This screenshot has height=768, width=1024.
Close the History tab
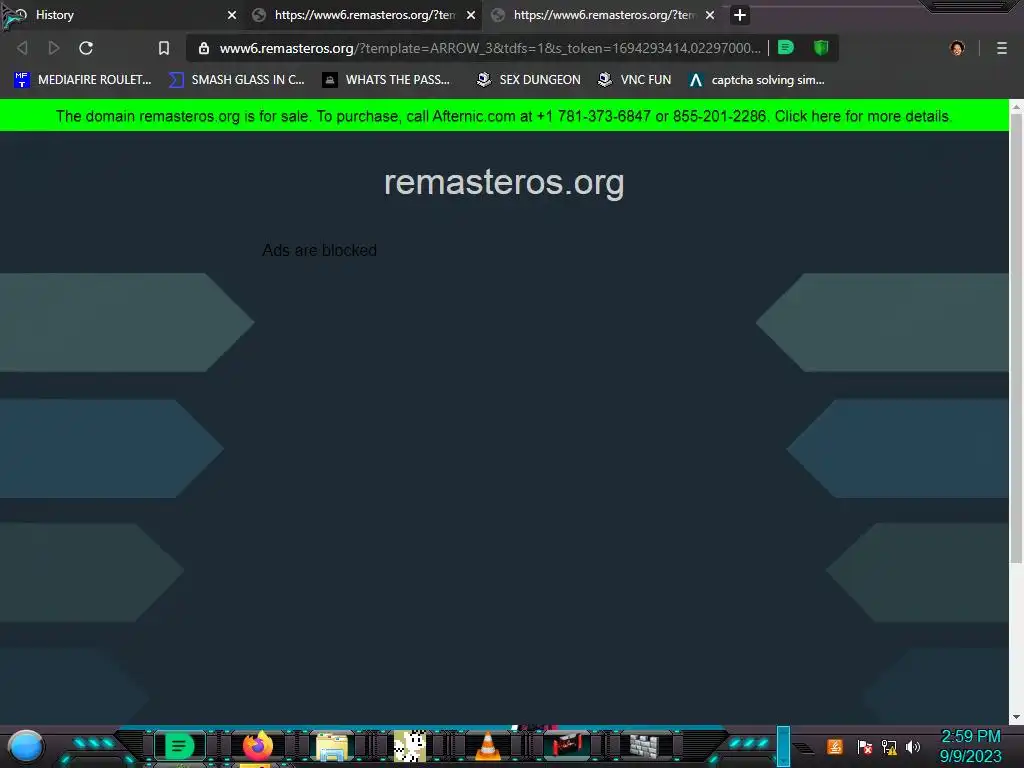pos(232,15)
